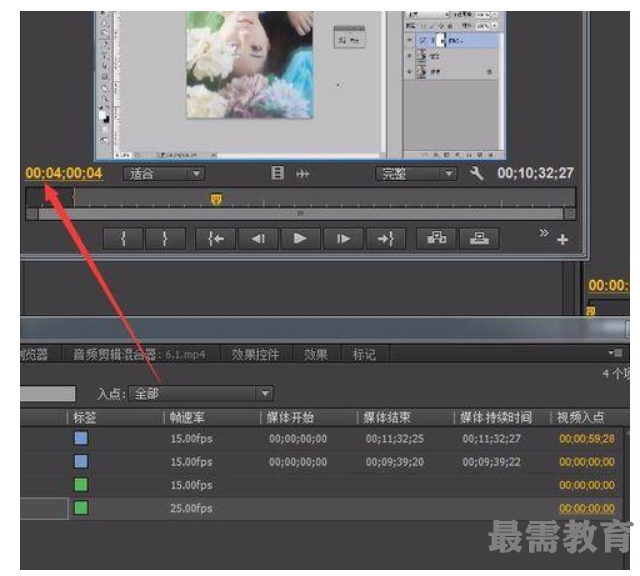Step back one frame
Image resolution: width=640 pixels, height=576 pixels.
pyautogui.click(x=257, y=238)
